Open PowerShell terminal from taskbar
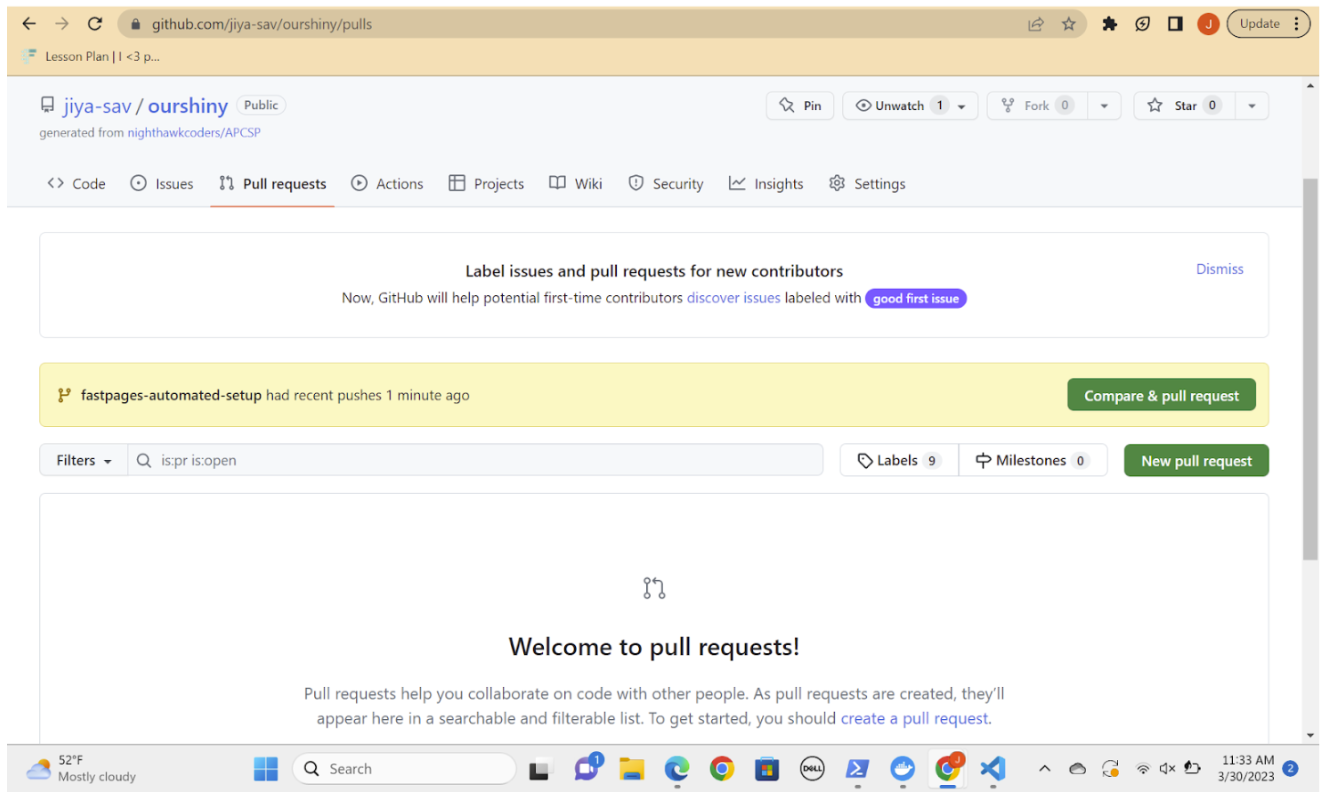The width and height of the screenshot is (1324, 793). (x=857, y=769)
